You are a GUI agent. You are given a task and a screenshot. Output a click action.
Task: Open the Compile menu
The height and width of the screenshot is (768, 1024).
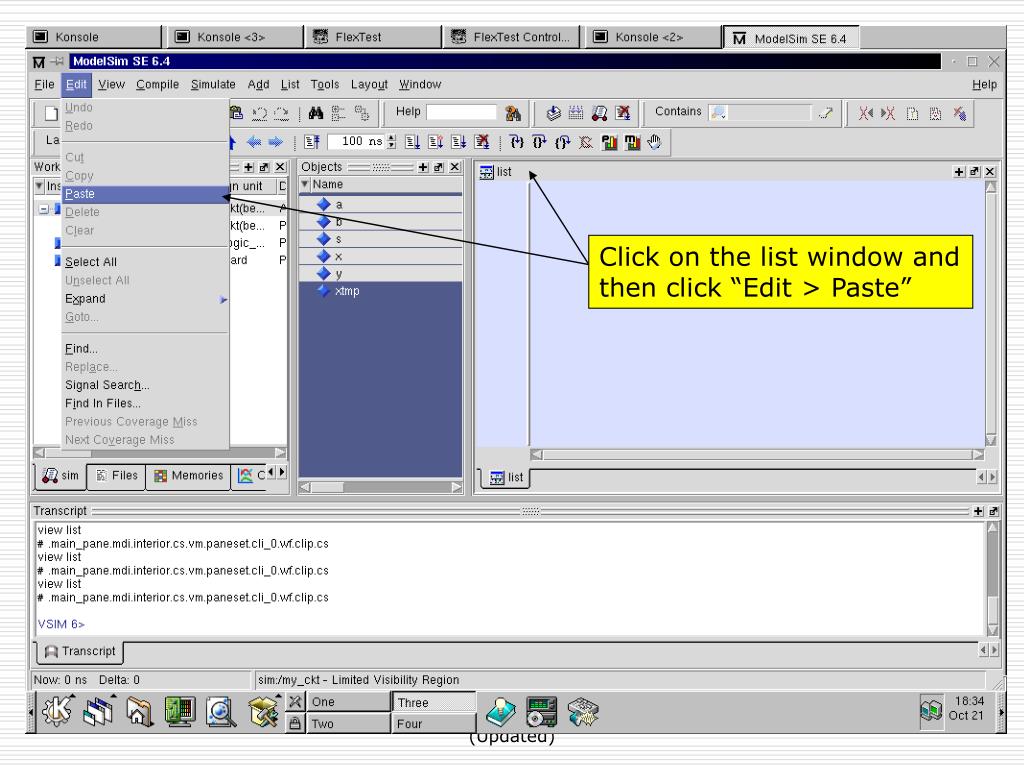[157, 85]
